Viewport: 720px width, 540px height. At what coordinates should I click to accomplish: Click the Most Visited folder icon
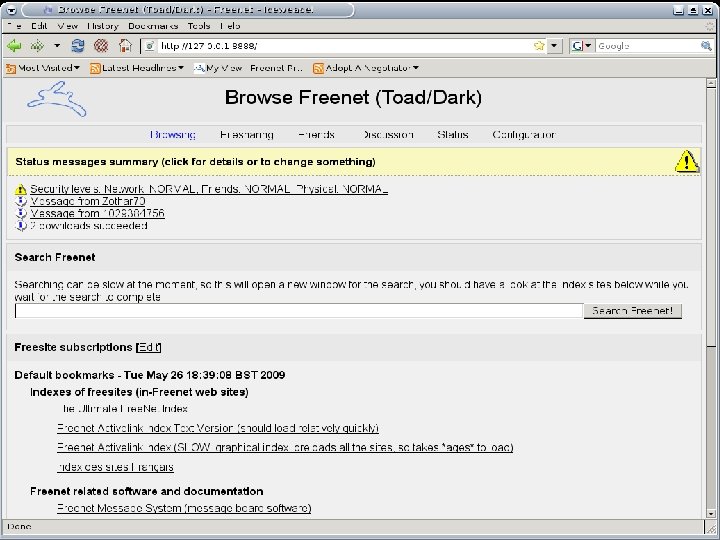tap(11, 68)
